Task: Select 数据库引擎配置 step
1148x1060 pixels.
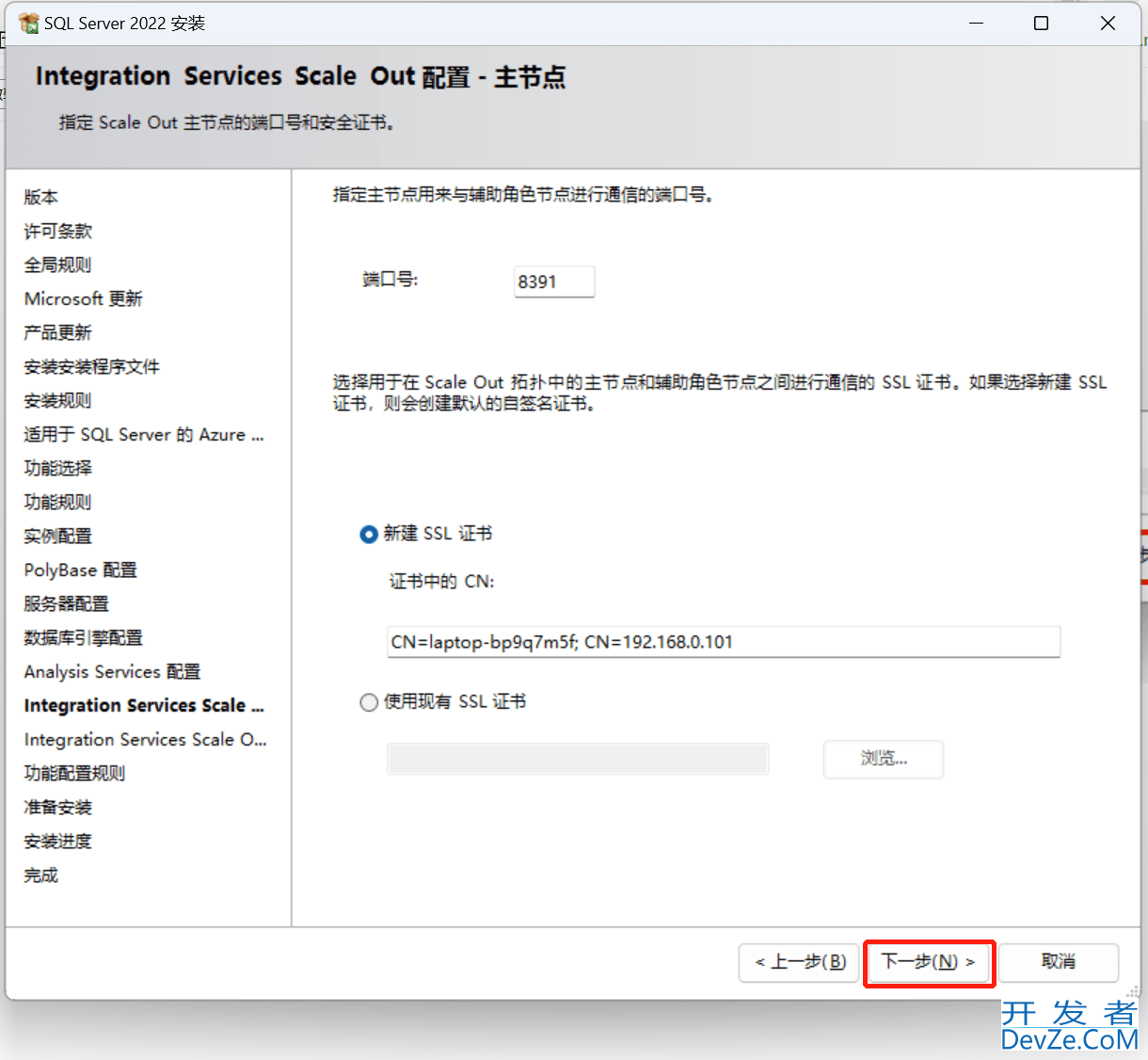Action: click(84, 637)
